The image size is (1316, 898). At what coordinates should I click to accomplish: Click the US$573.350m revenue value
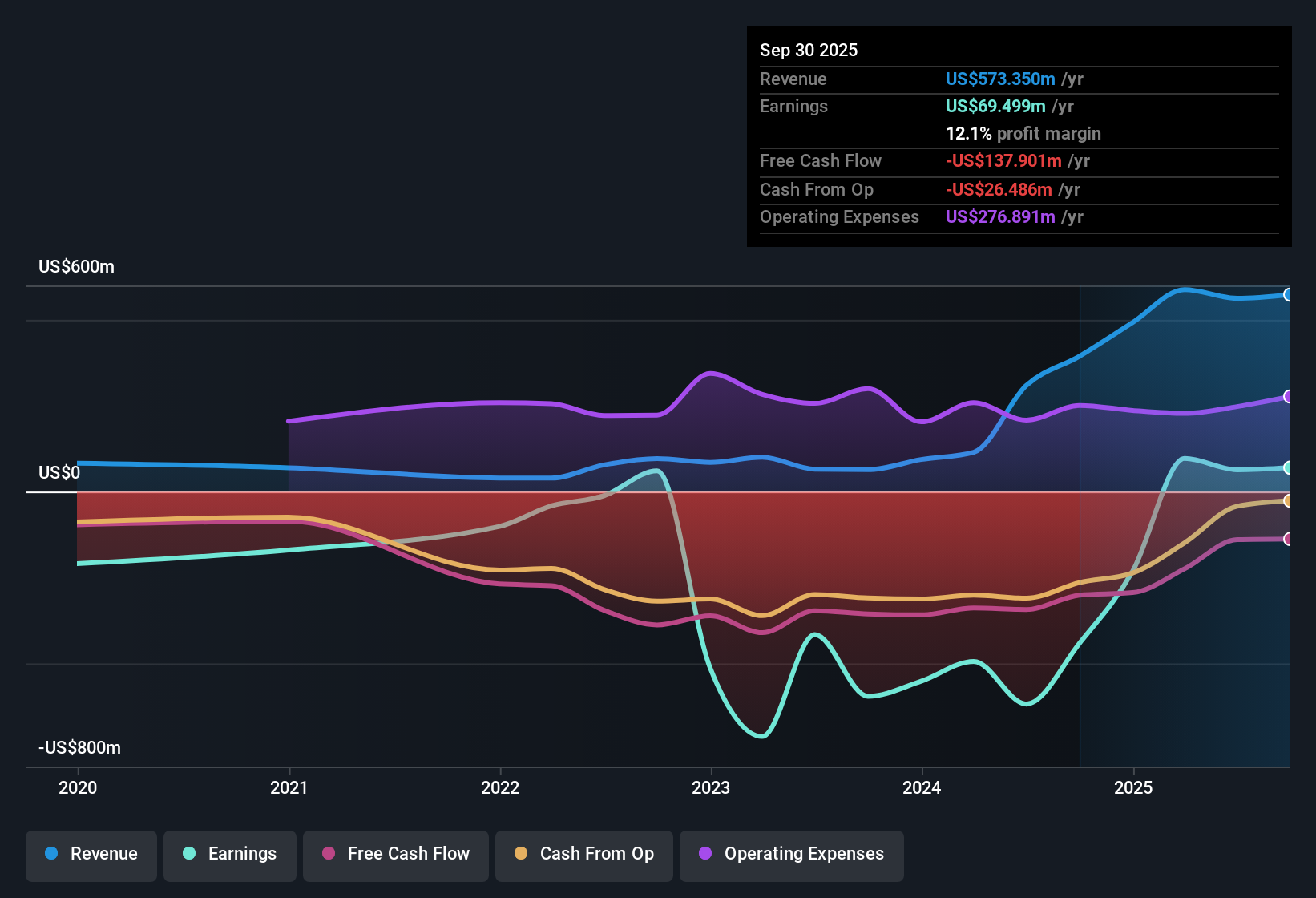point(1000,79)
